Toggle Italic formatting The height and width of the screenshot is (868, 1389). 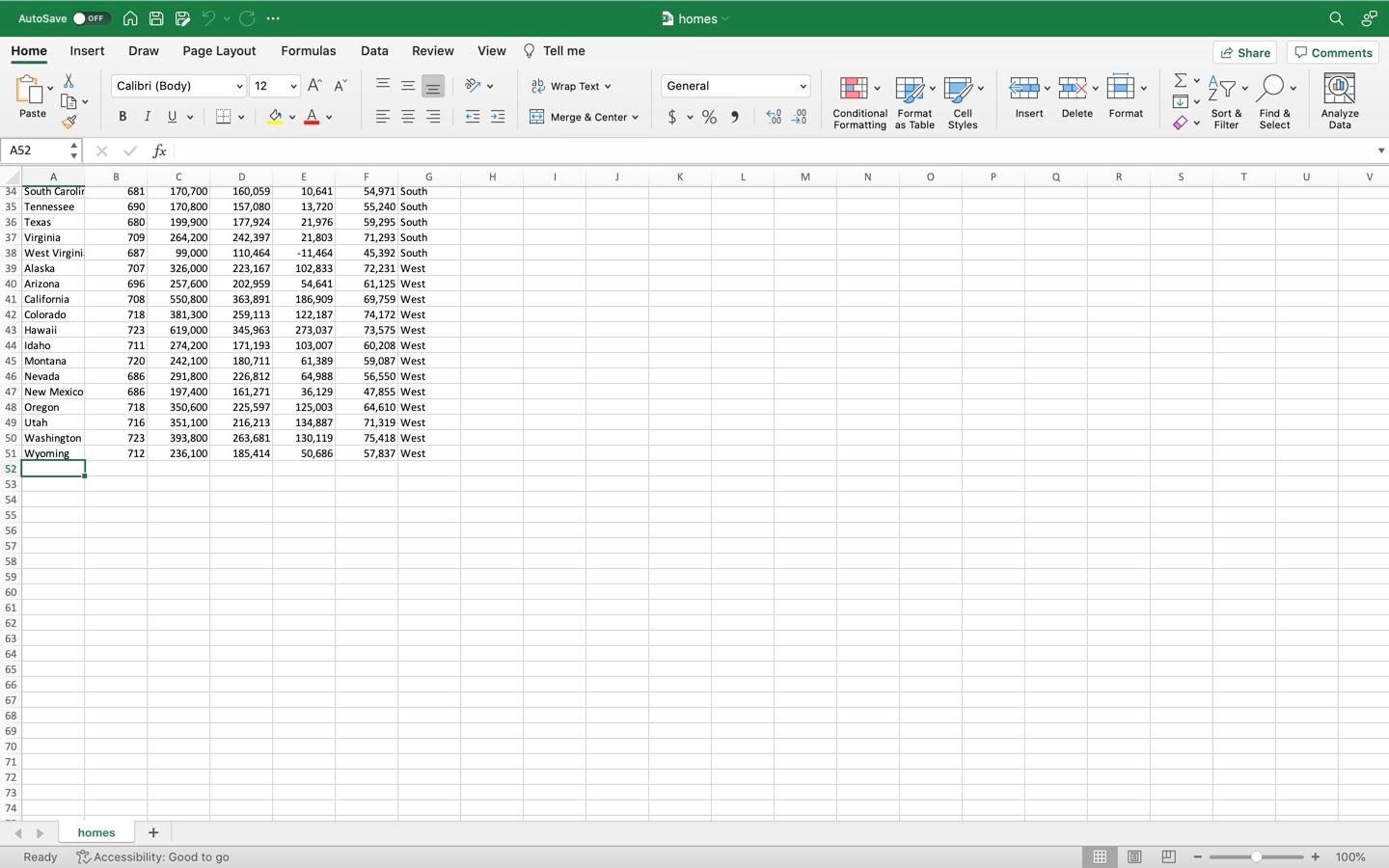pyautogui.click(x=148, y=117)
